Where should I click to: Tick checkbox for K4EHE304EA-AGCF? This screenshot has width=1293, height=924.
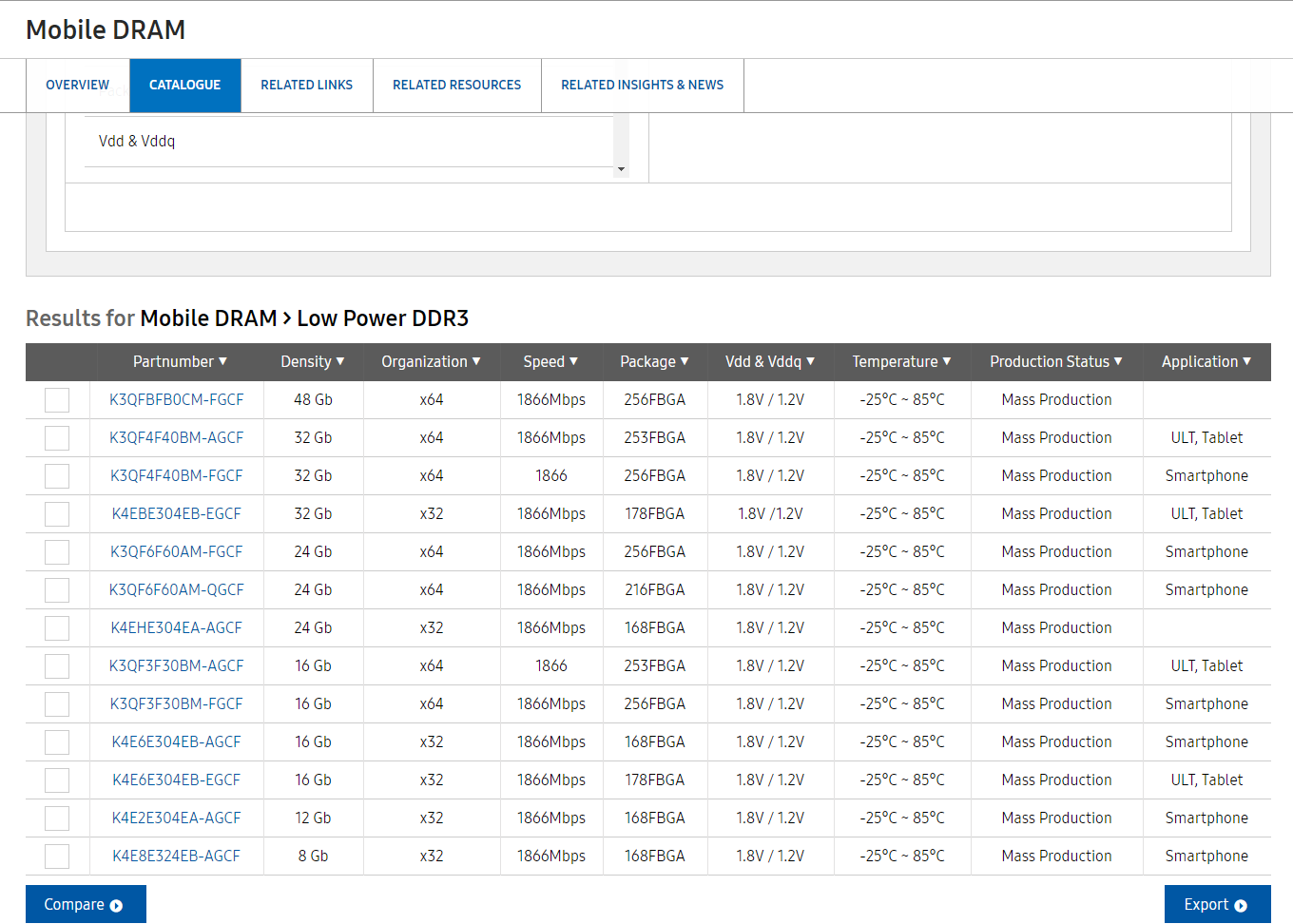click(57, 628)
